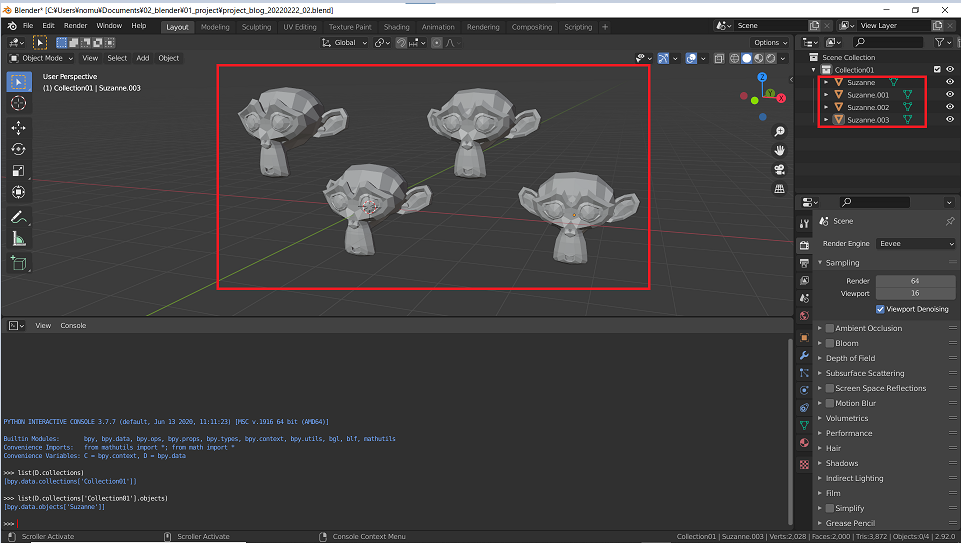This screenshot has width=961, height=543.
Task: Toggle the camera view icon
Action: click(x=780, y=170)
